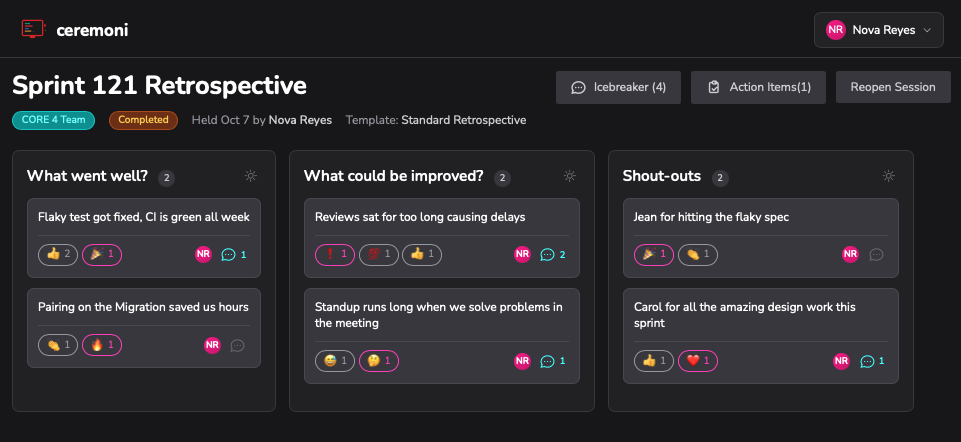Viewport: 961px width, 442px height.
Task: Toggle thumbs up reaction on Flaky test card
Action: [x=58, y=254]
